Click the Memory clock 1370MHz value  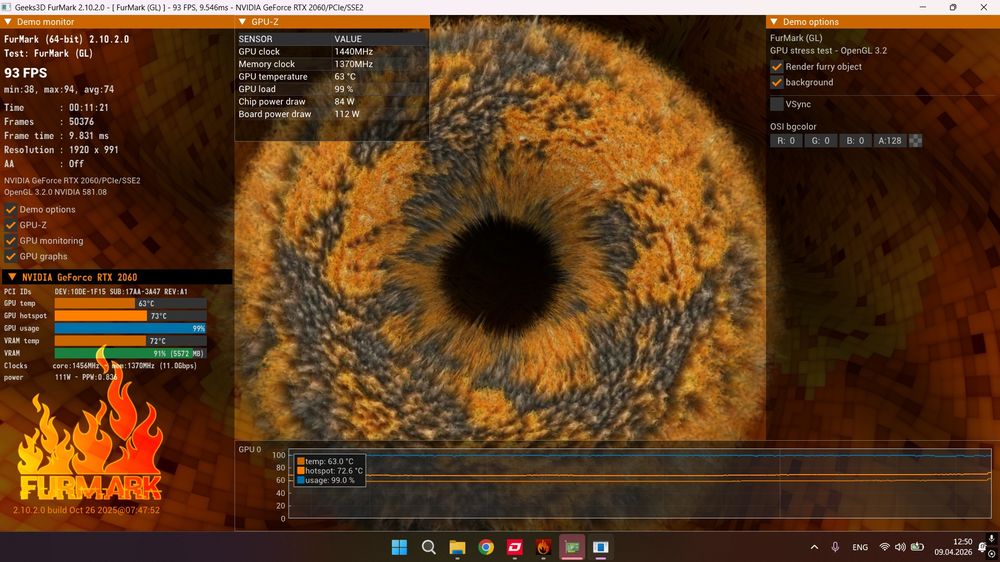[353, 64]
